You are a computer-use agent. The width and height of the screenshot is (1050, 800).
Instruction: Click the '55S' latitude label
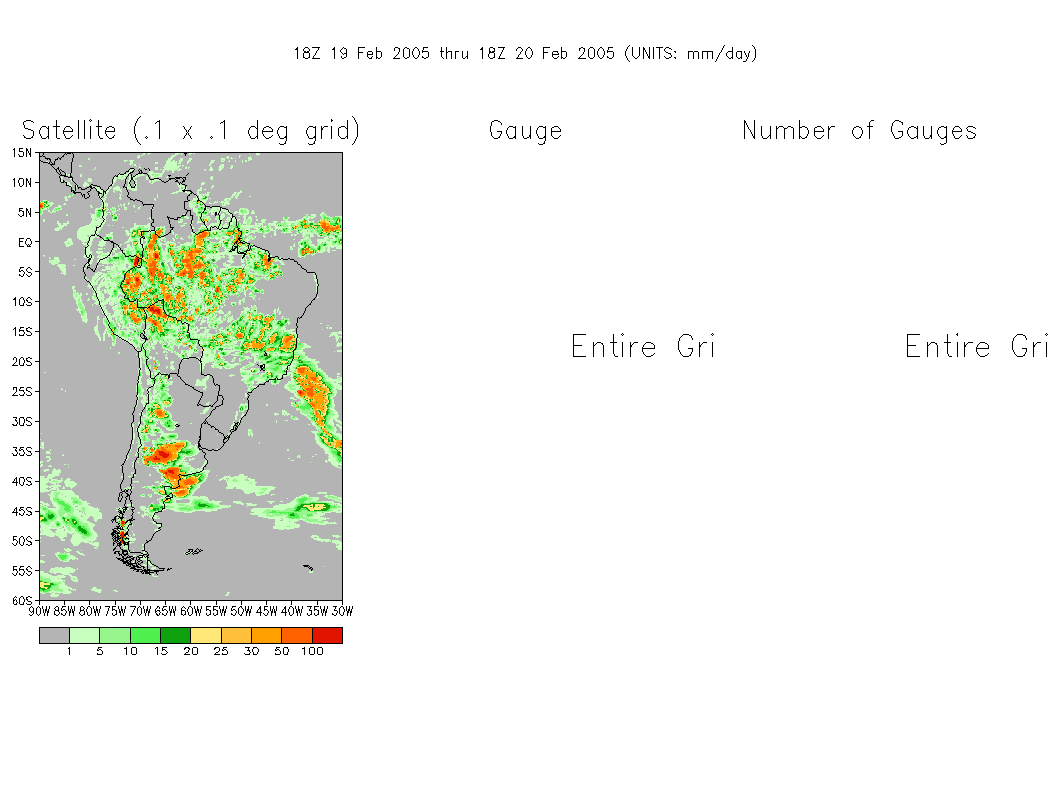21,571
